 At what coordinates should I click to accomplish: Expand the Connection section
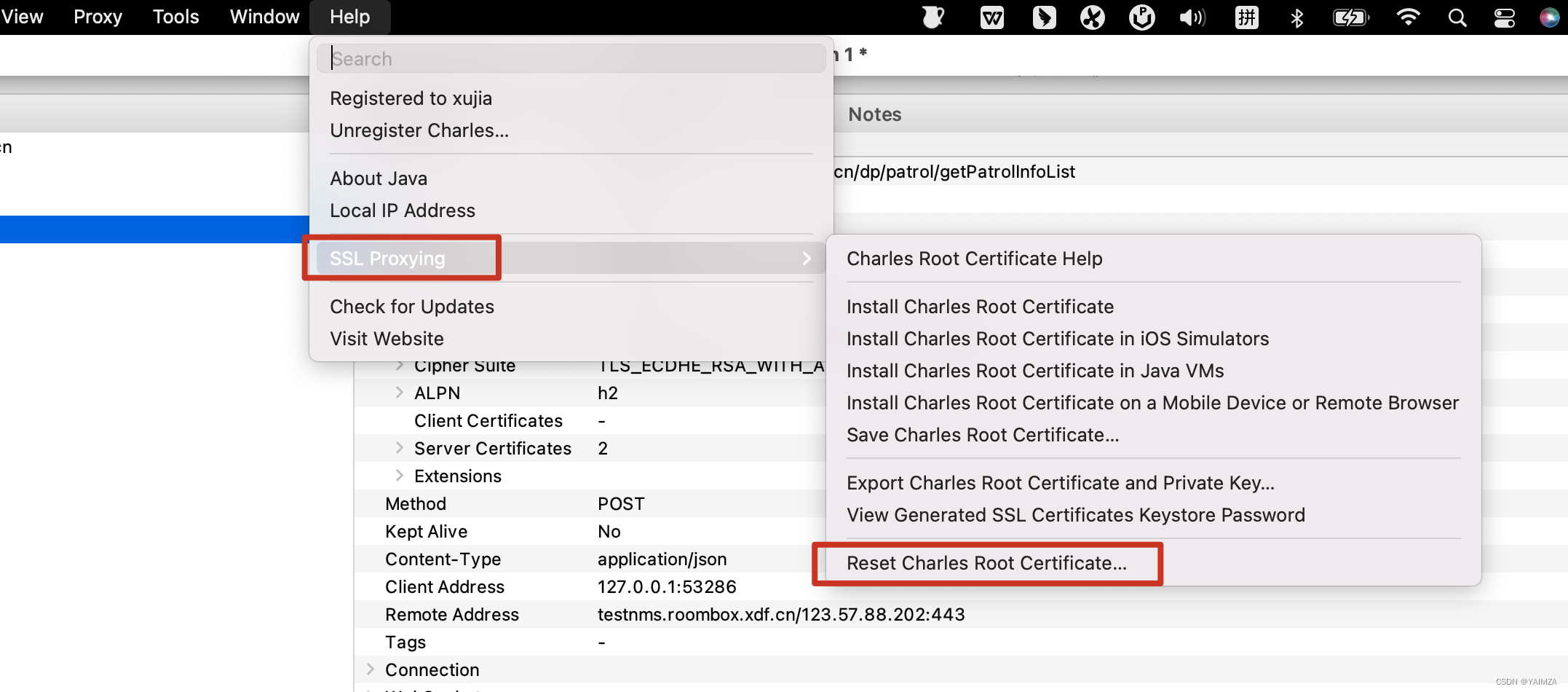pos(370,669)
